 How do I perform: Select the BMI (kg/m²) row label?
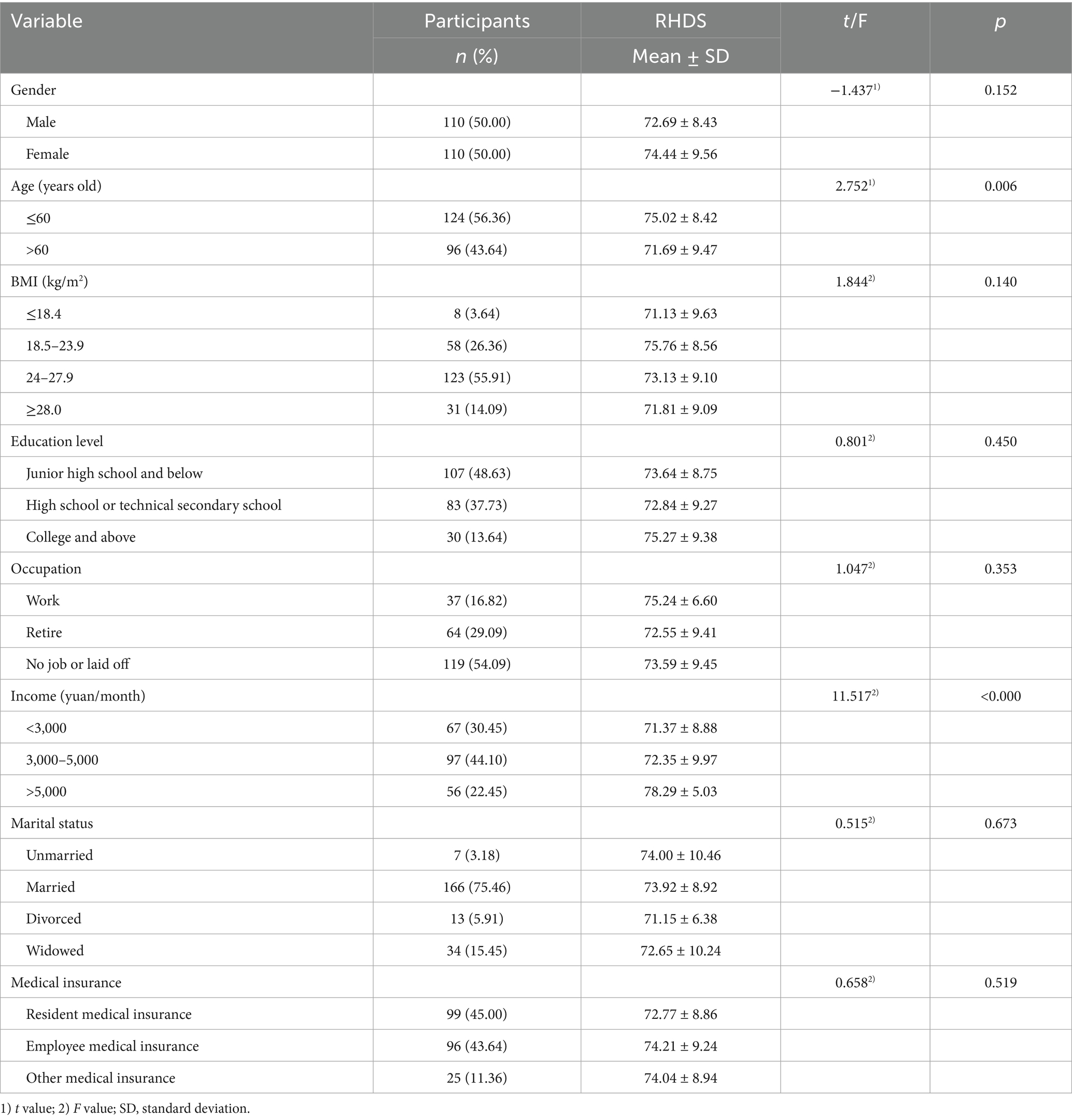49,282
